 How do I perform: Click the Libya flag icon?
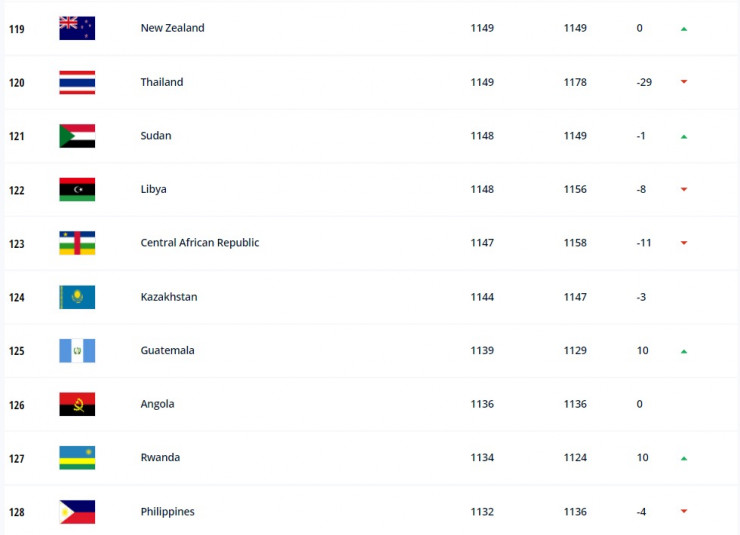tap(77, 189)
